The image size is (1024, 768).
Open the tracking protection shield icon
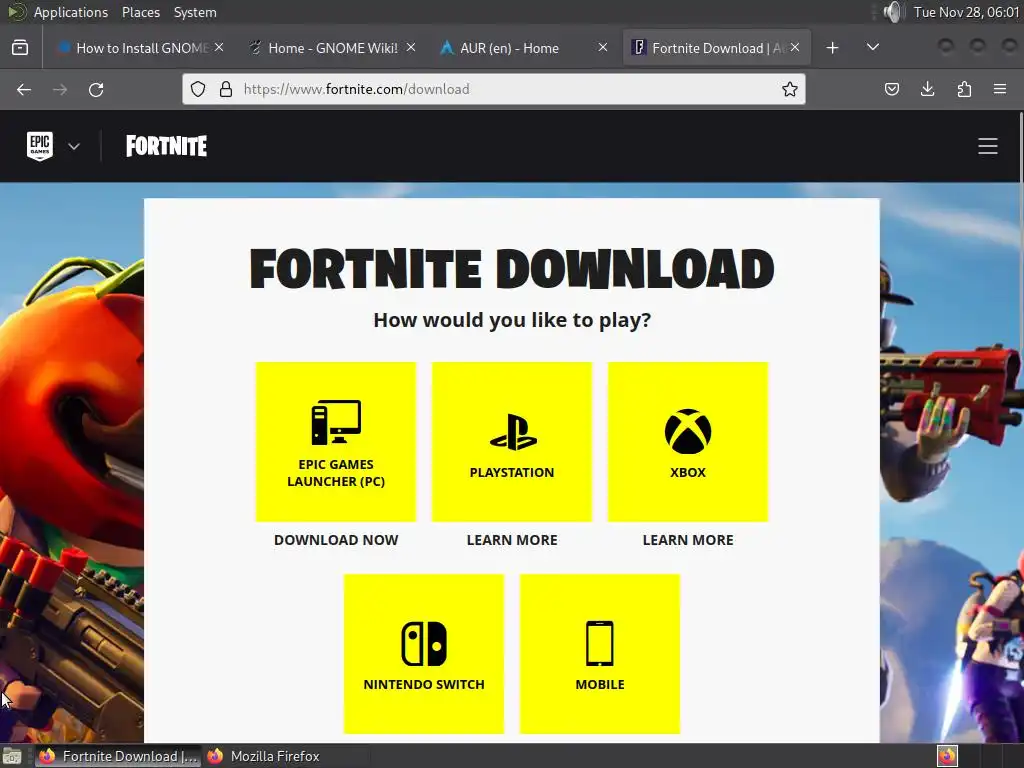click(x=198, y=89)
